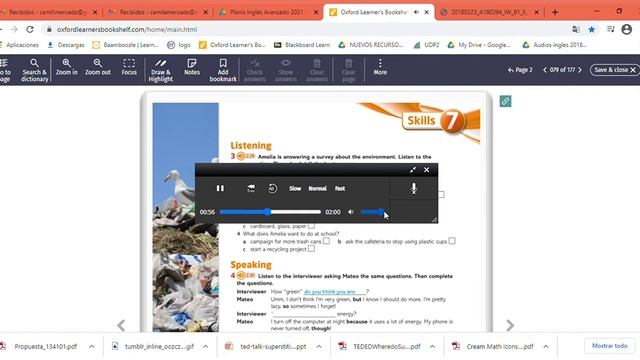Click the Show answers eye icon
640x360 pixels.
(x=286, y=63)
